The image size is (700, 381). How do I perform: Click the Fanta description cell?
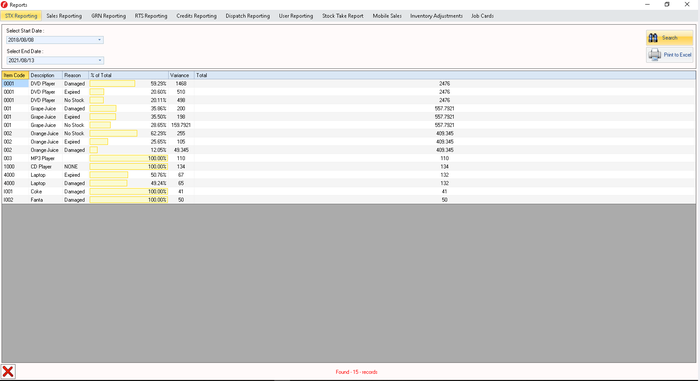pyautogui.click(x=46, y=200)
